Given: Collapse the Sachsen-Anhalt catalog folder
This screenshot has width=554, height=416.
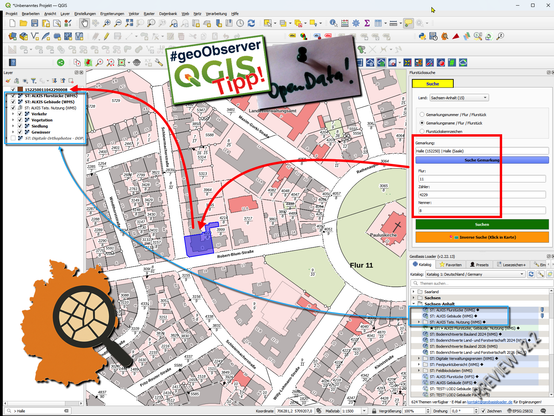Looking at the screenshot, I should pos(413,304).
